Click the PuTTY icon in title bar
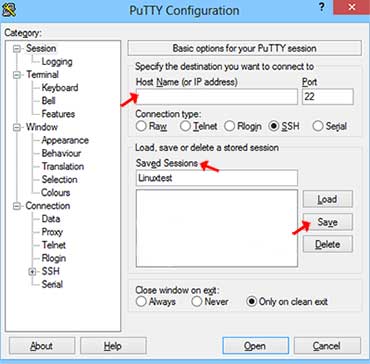The height and width of the screenshot is (364, 370). pos(9,10)
